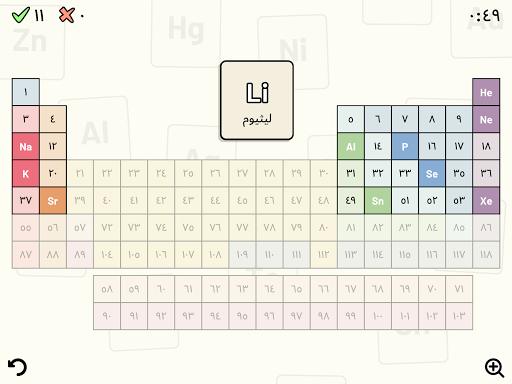Click element cell number 3 under hydrogen
The image size is (512, 384).
26,119
